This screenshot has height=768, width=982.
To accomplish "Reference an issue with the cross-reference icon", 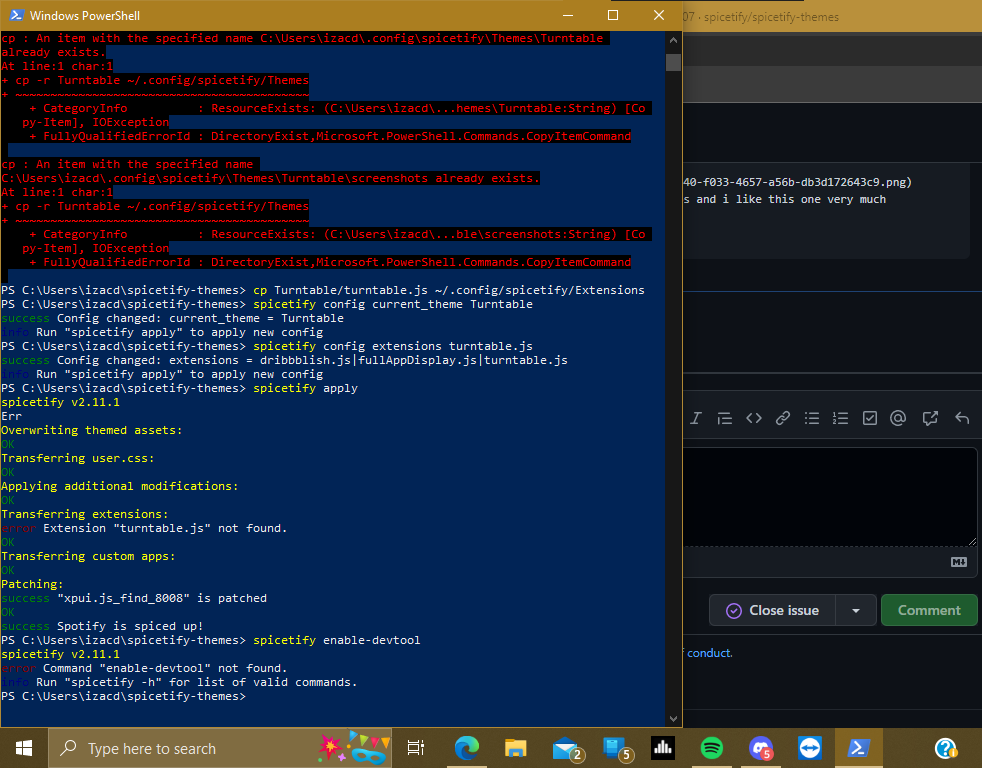I will tap(927, 418).
